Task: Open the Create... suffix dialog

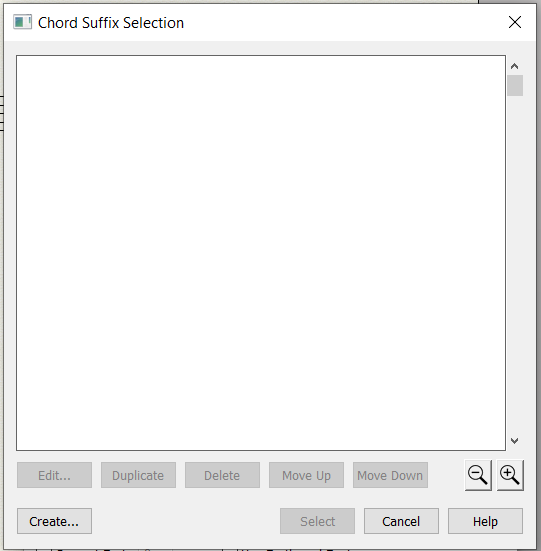Action: tap(54, 521)
